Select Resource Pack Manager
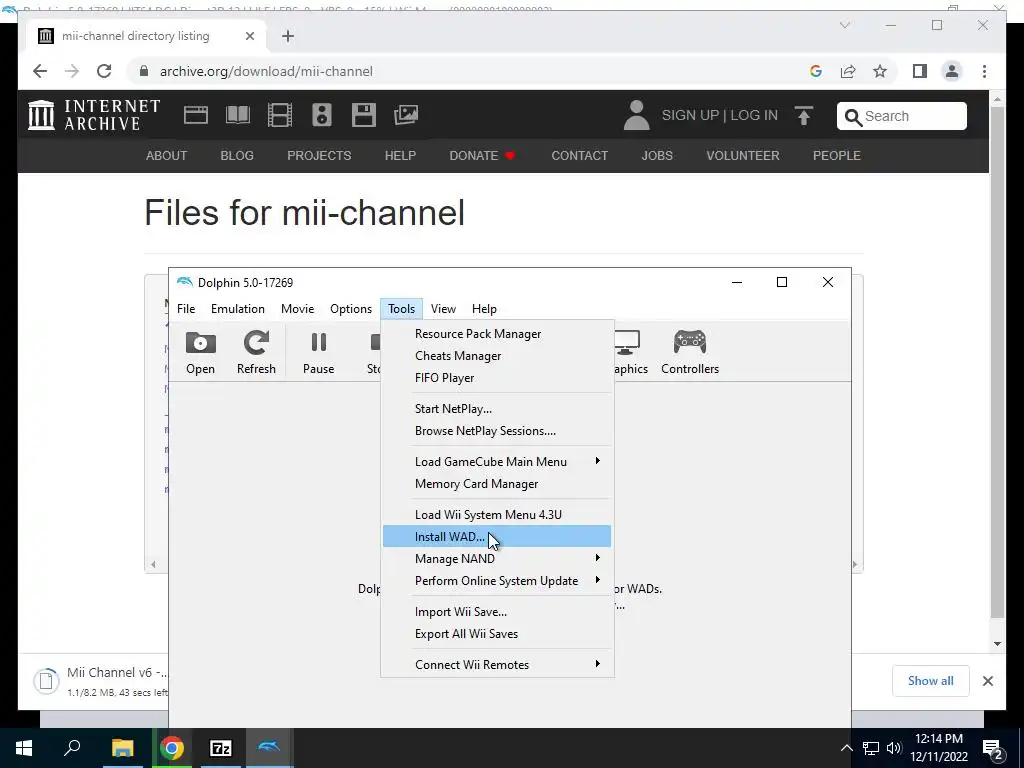Viewport: 1024px width, 768px height. 497,334
